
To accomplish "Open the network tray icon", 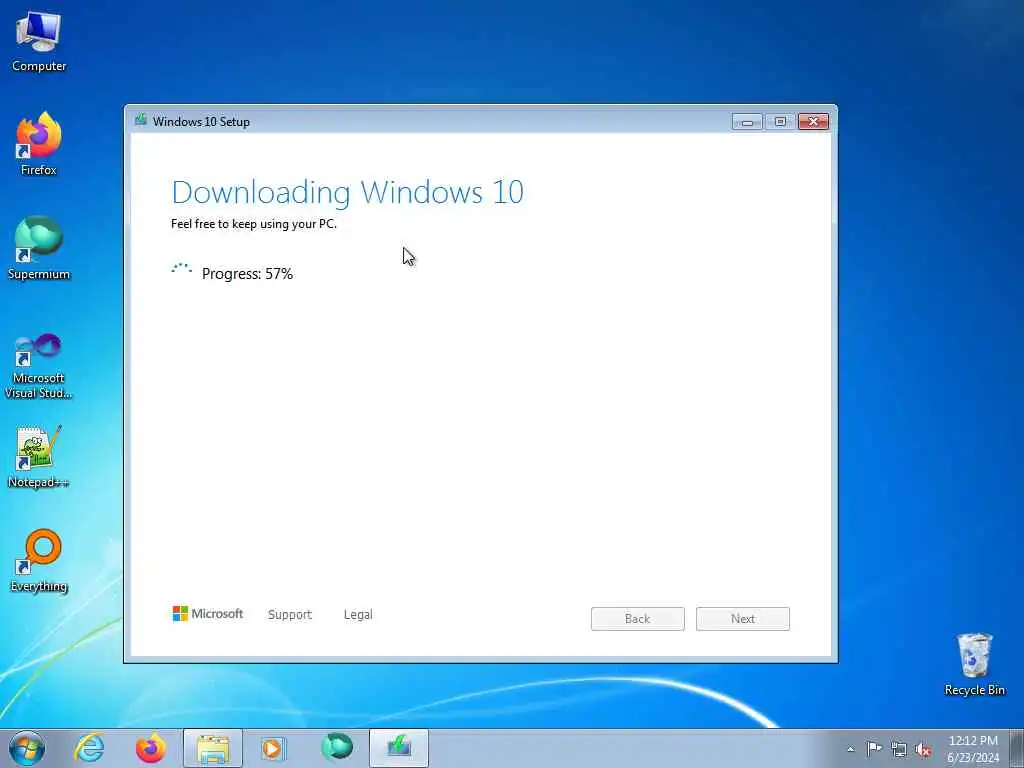I will 899,750.
